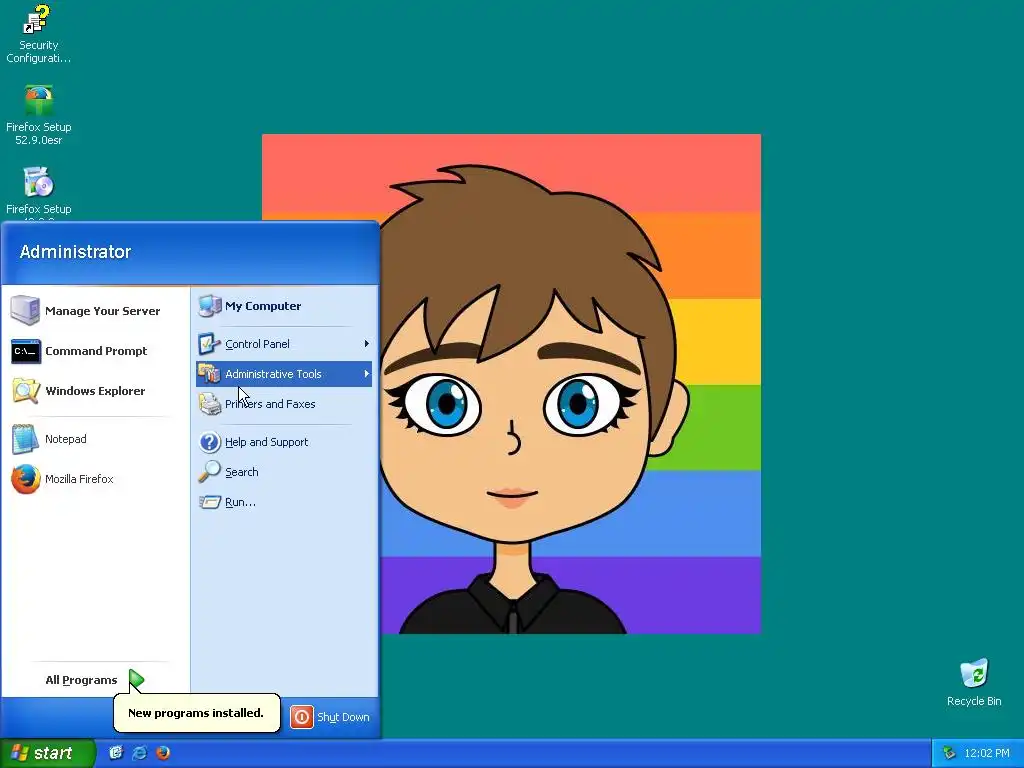
Task: Click the Search magnifying glass icon
Action: [210, 472]
